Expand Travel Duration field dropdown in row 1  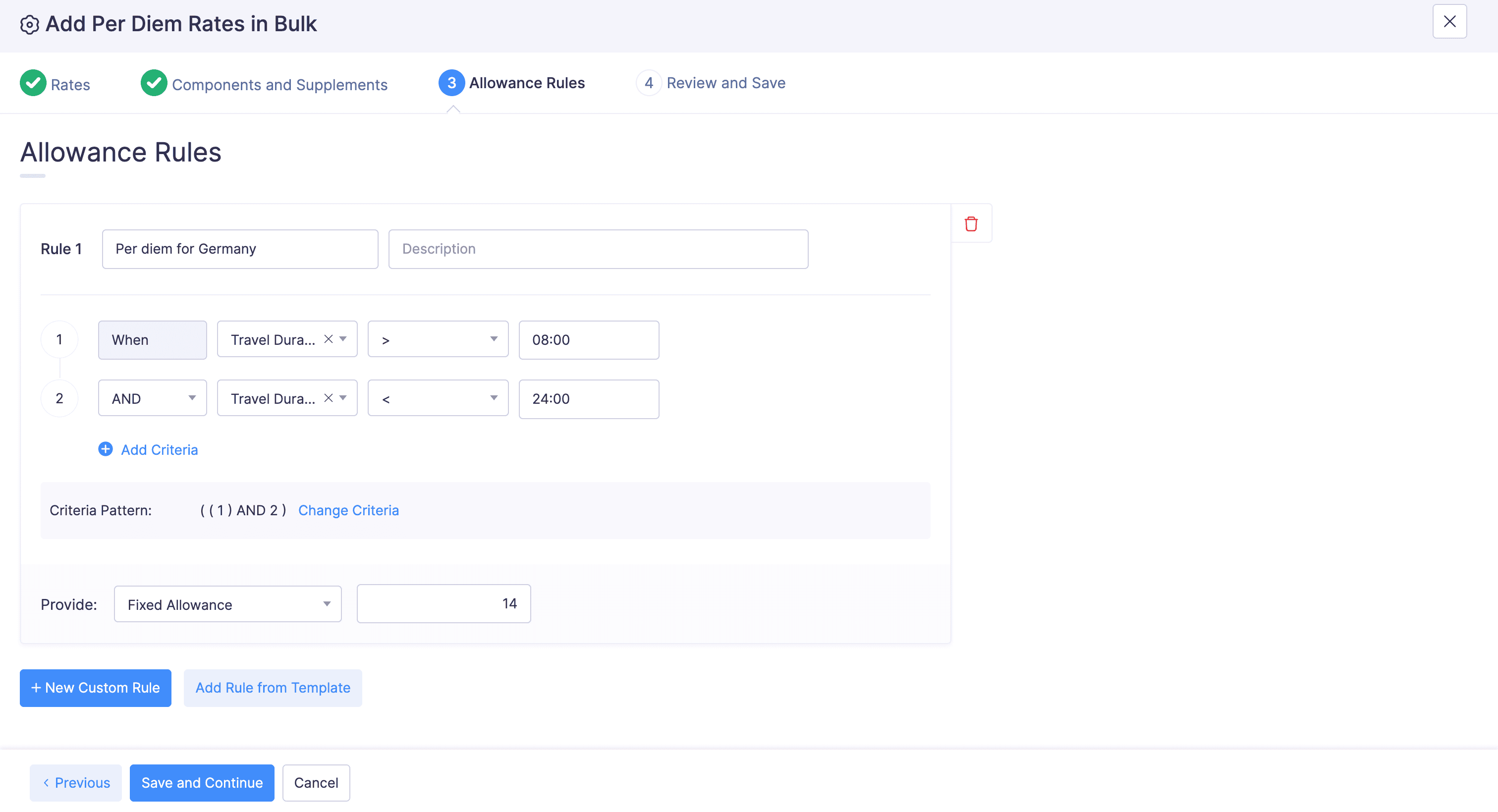coord(343,339)
